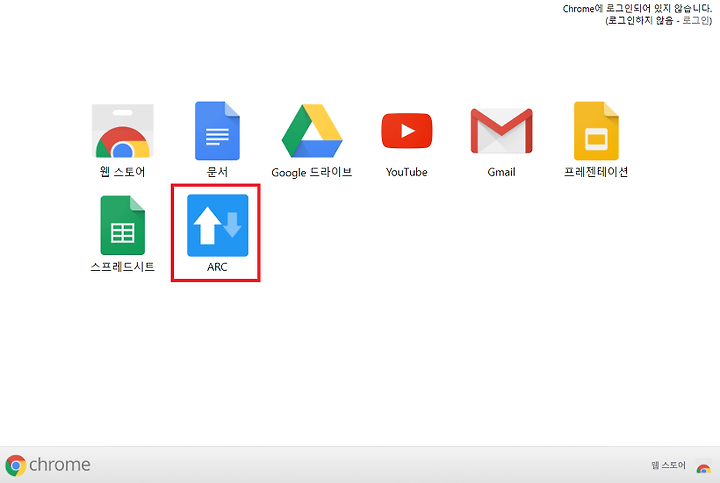Launch the Slides (프레젠테이션) app

coord(596,131)
